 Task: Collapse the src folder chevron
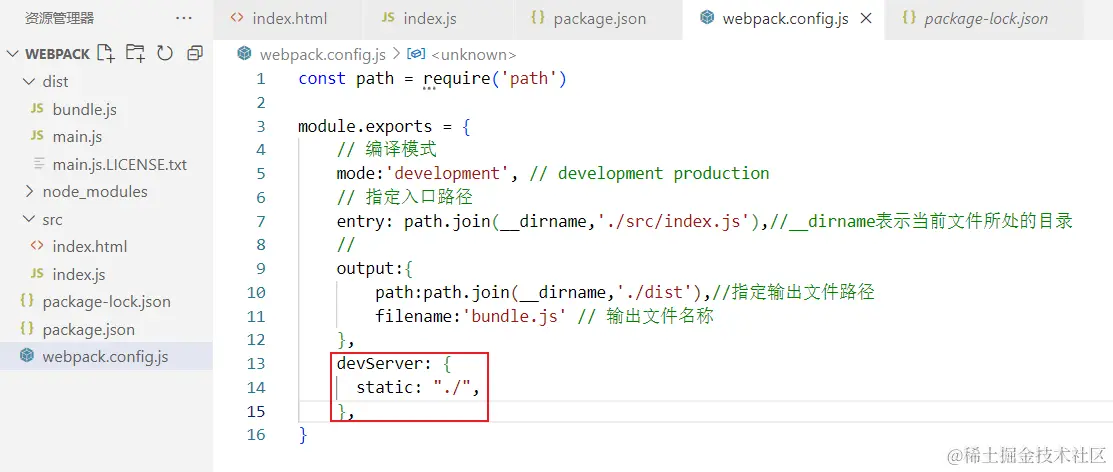click(29, 219)
